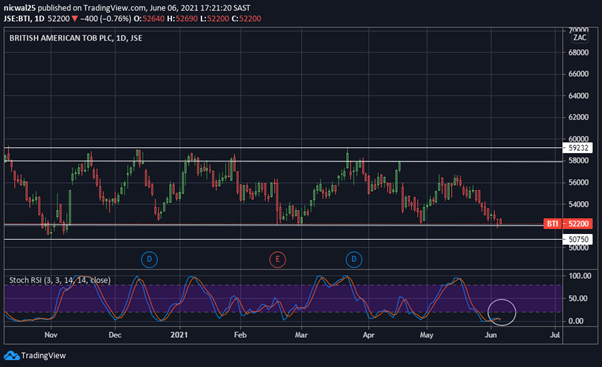The image size is (602, 367).
Task: Click the 100.00 Stoch RSI scale value
Action: 579,276
